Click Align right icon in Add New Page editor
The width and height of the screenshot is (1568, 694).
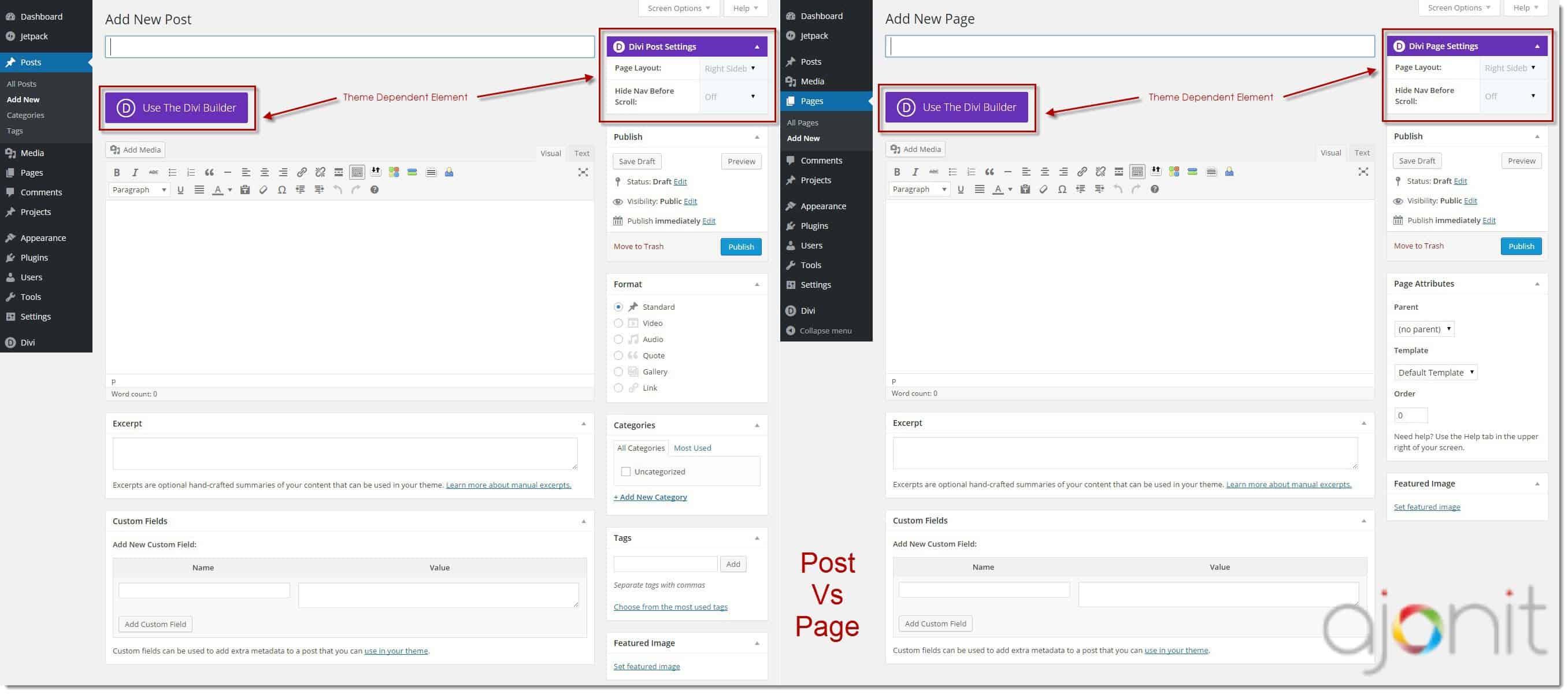(1063, 172)
